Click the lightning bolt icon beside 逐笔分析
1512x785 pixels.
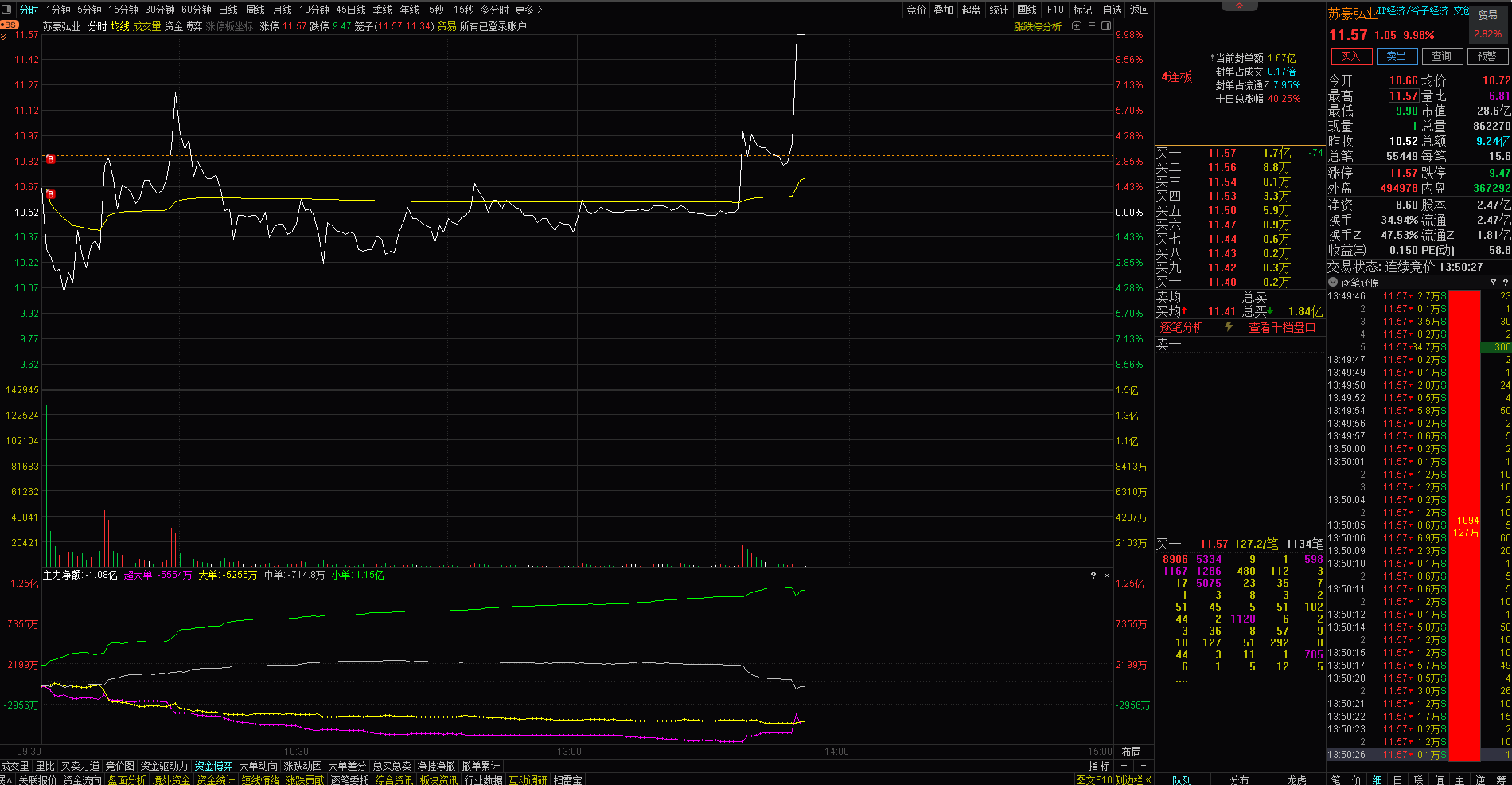(x=1229, y=327)
